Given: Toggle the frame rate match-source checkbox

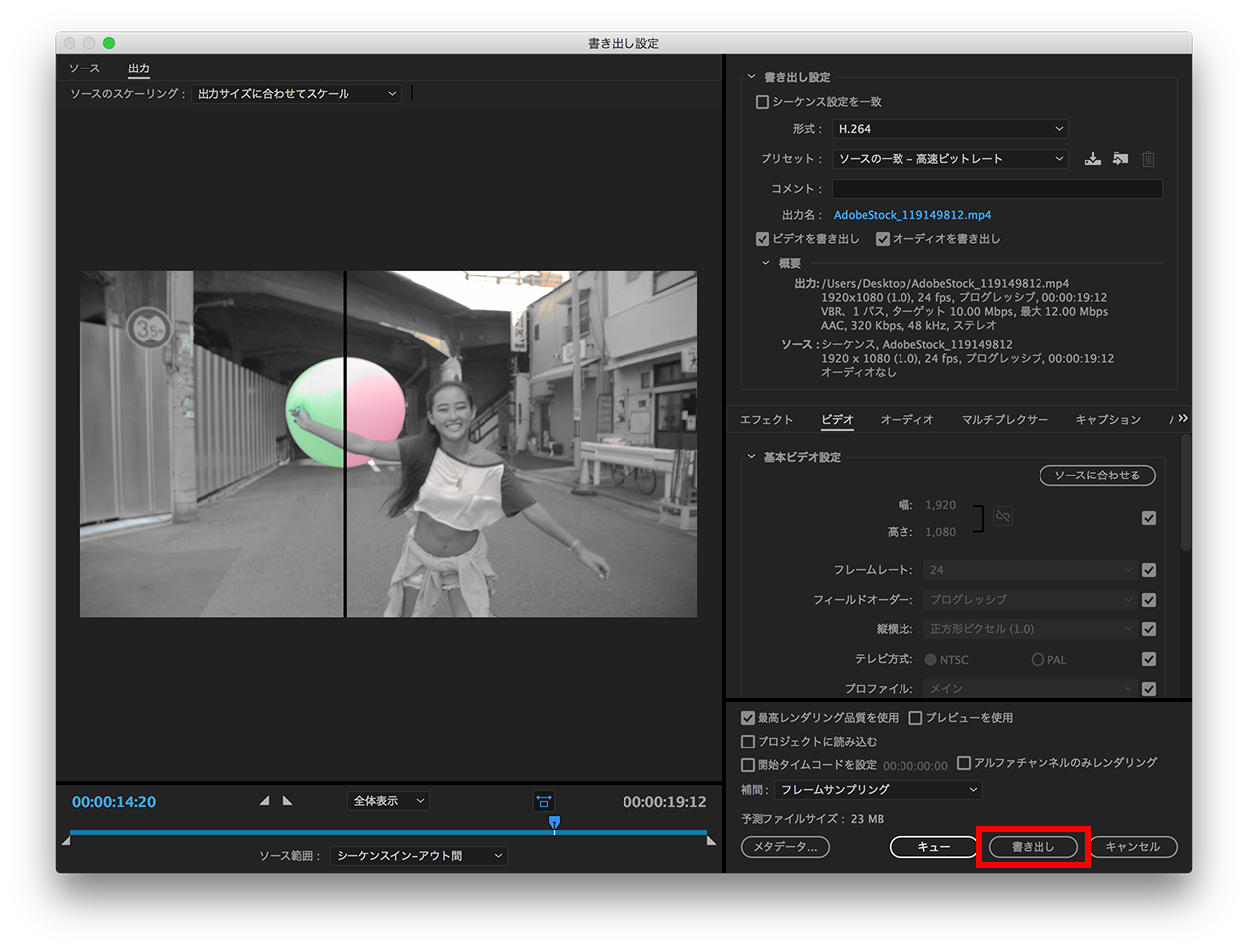Looking at the screenshot, I should click(1149, 570).
